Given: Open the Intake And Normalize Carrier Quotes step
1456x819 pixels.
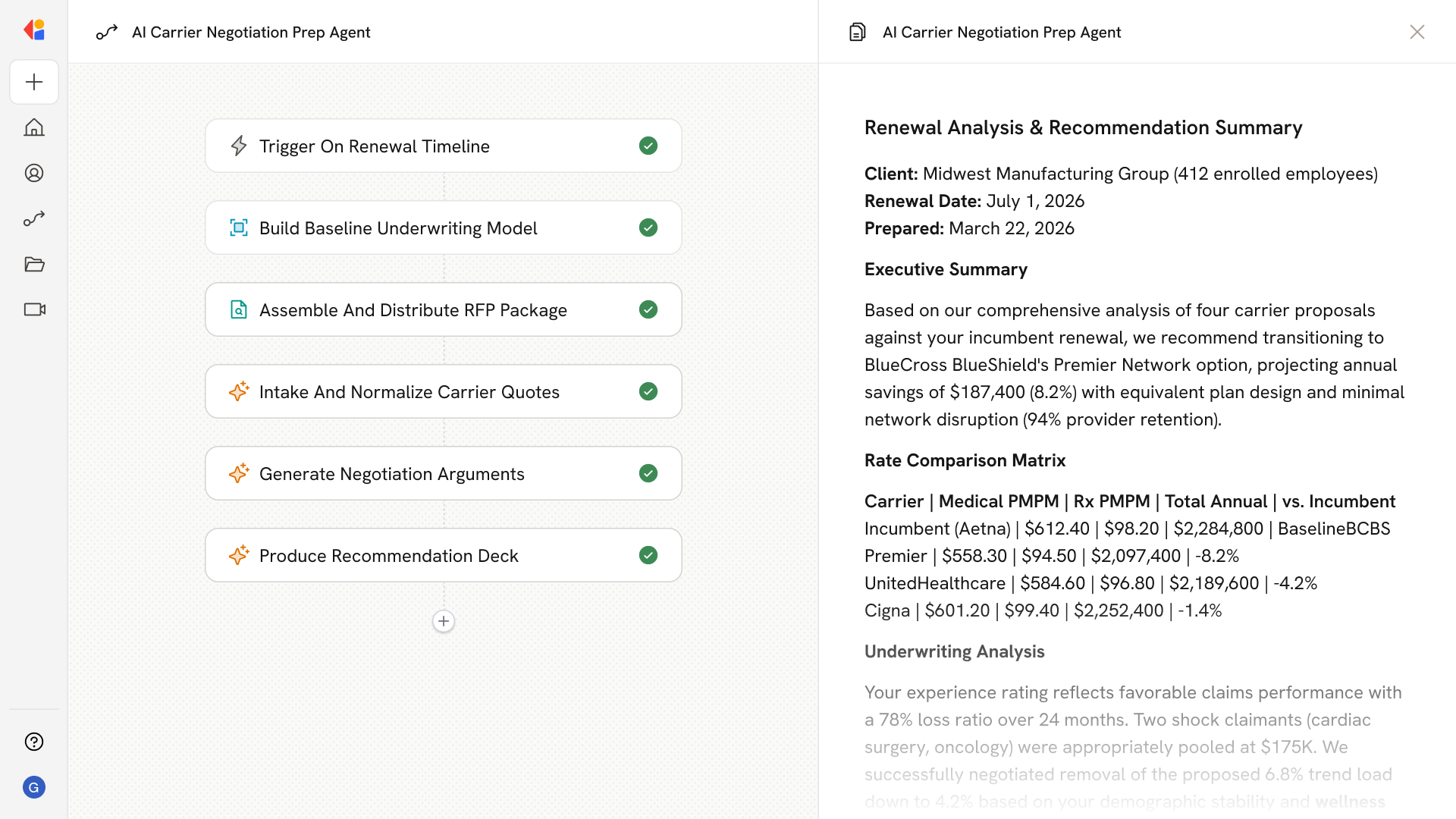Looking at the screenshot, I should [409, 391].
